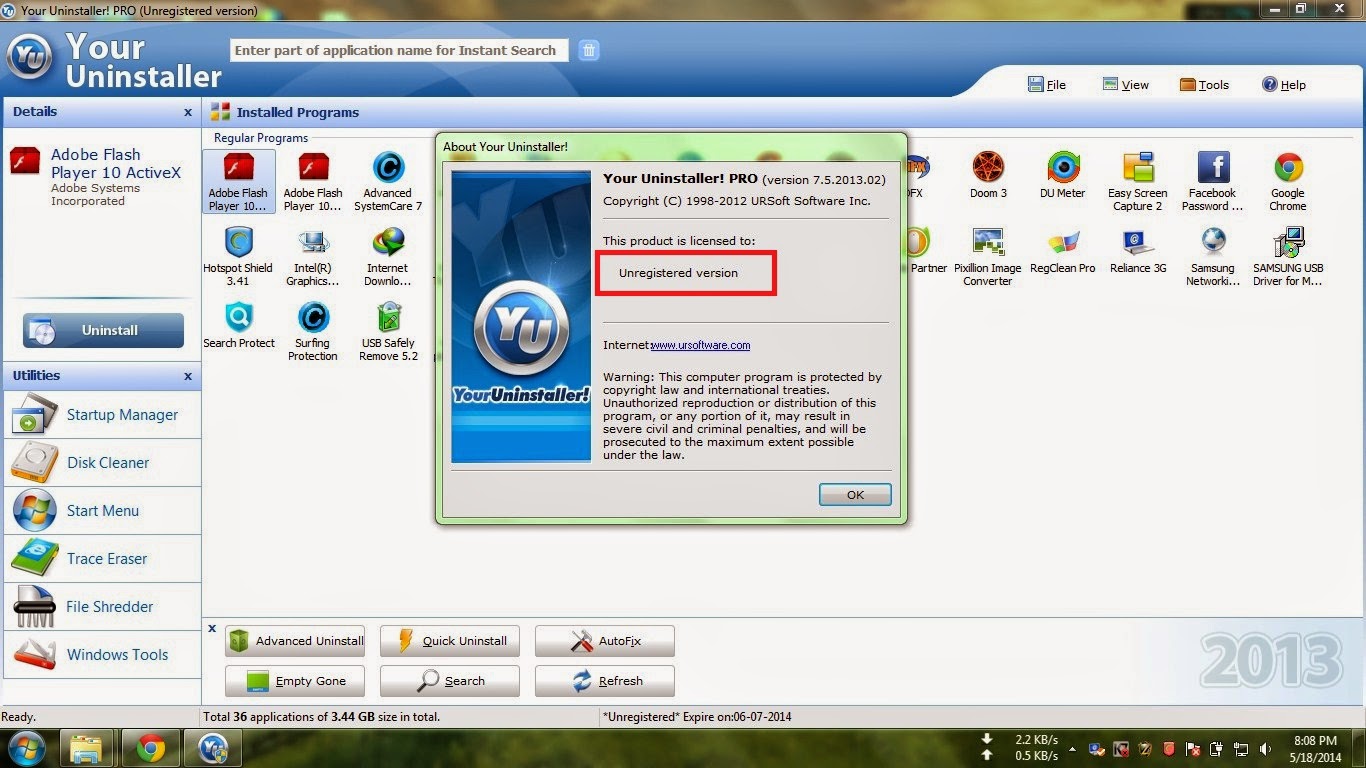Select the RegClean Pro program icon
The width and height of the screenshot is (1366, 768).
point(1063,251)
